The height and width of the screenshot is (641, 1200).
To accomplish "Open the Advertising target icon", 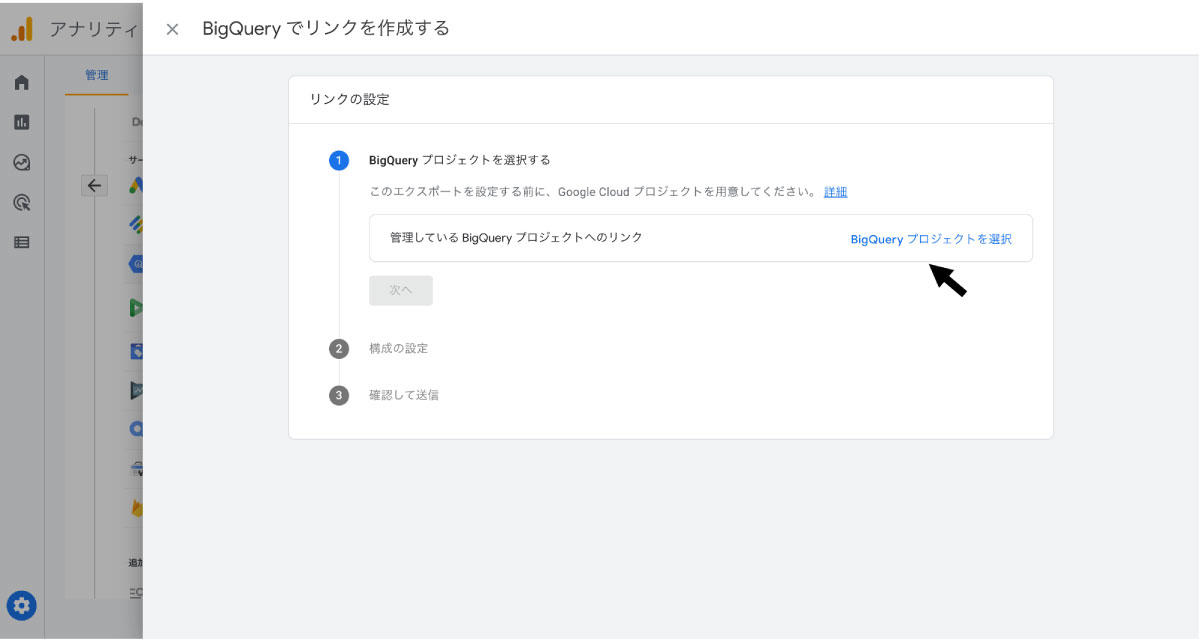I will coord(21,202).
